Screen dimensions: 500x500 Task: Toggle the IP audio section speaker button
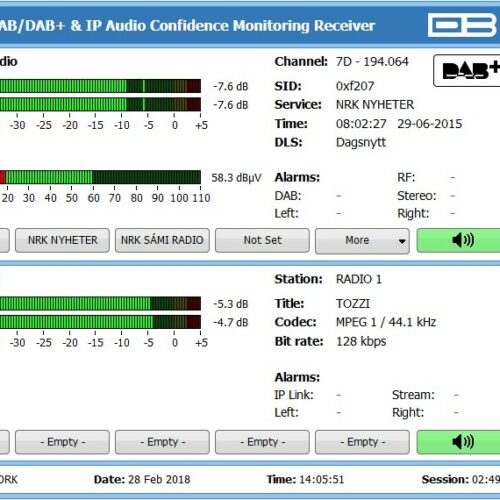coord(459,442)
